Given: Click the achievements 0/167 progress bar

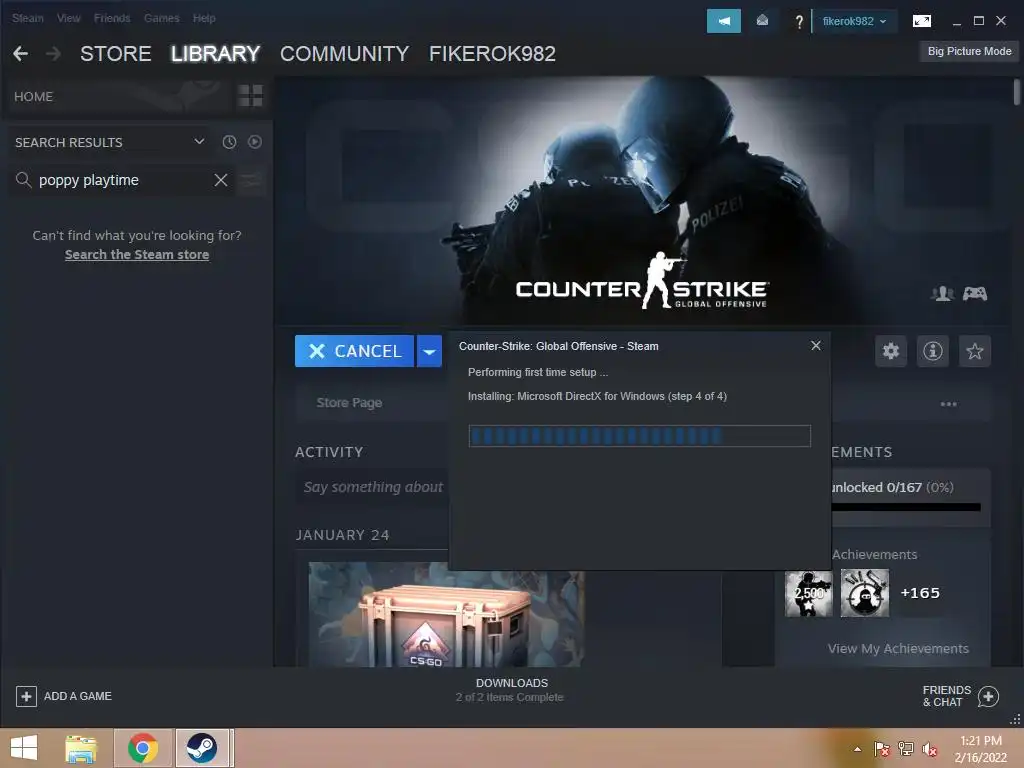Looking at the screenshot, I should tap(906, 507).
